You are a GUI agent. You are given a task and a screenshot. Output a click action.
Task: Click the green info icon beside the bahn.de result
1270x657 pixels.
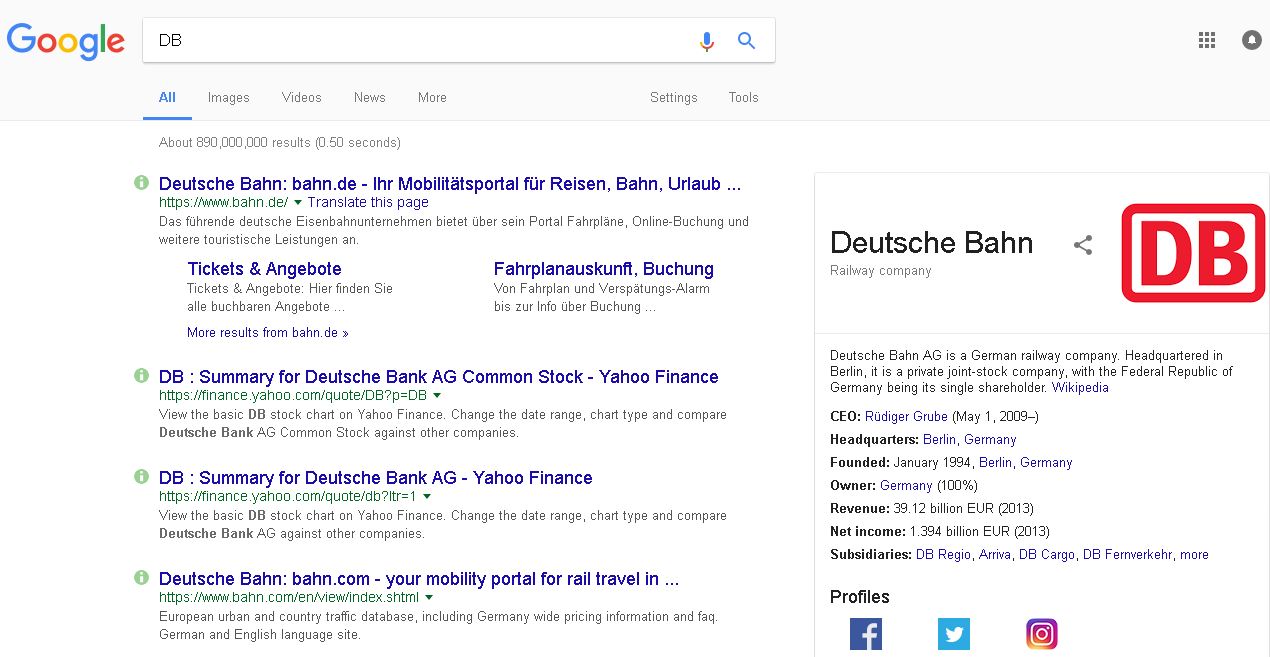click(x=142, y=183)
